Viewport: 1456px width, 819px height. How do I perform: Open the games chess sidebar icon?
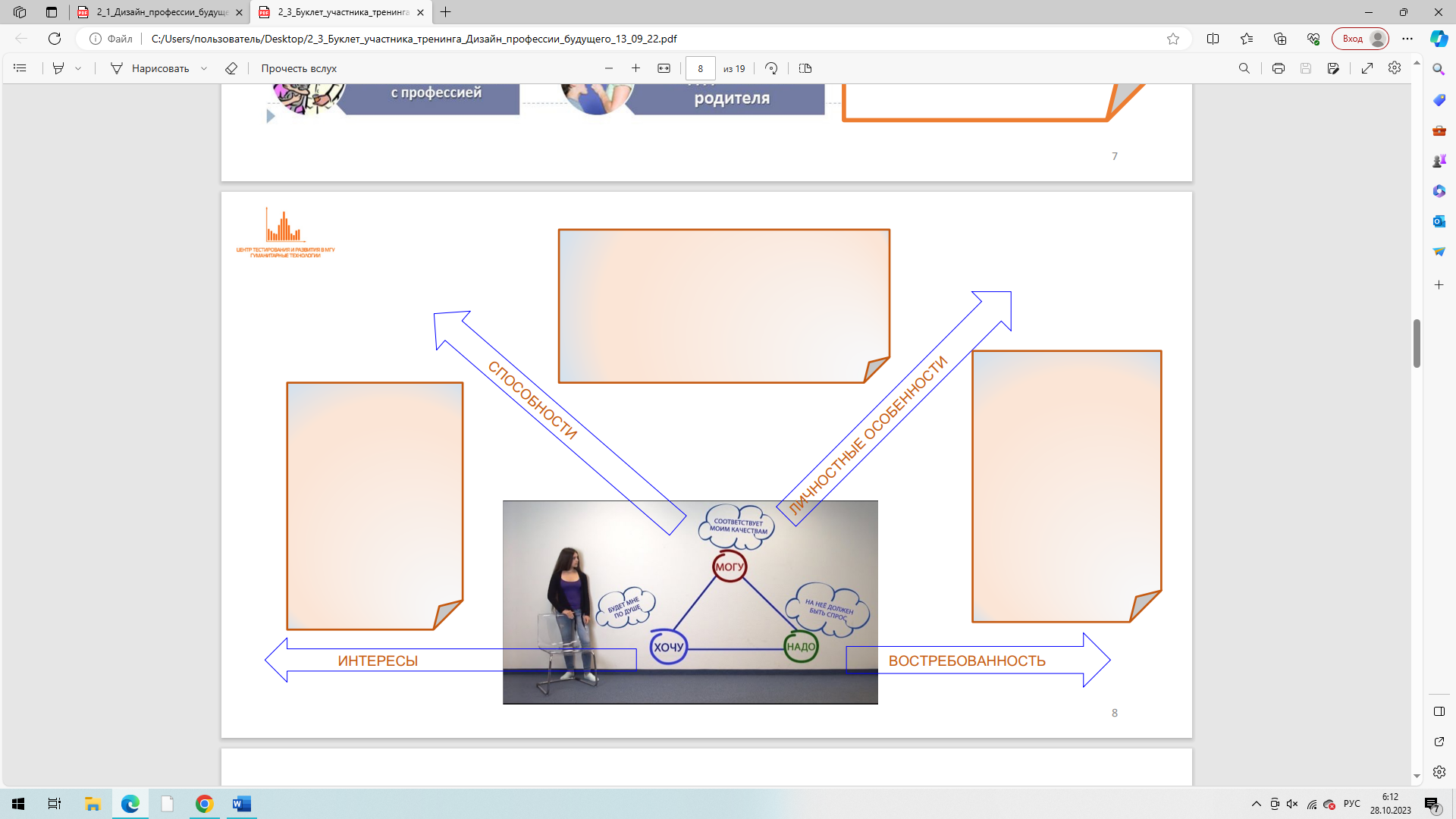click(x=1439, y=161)
